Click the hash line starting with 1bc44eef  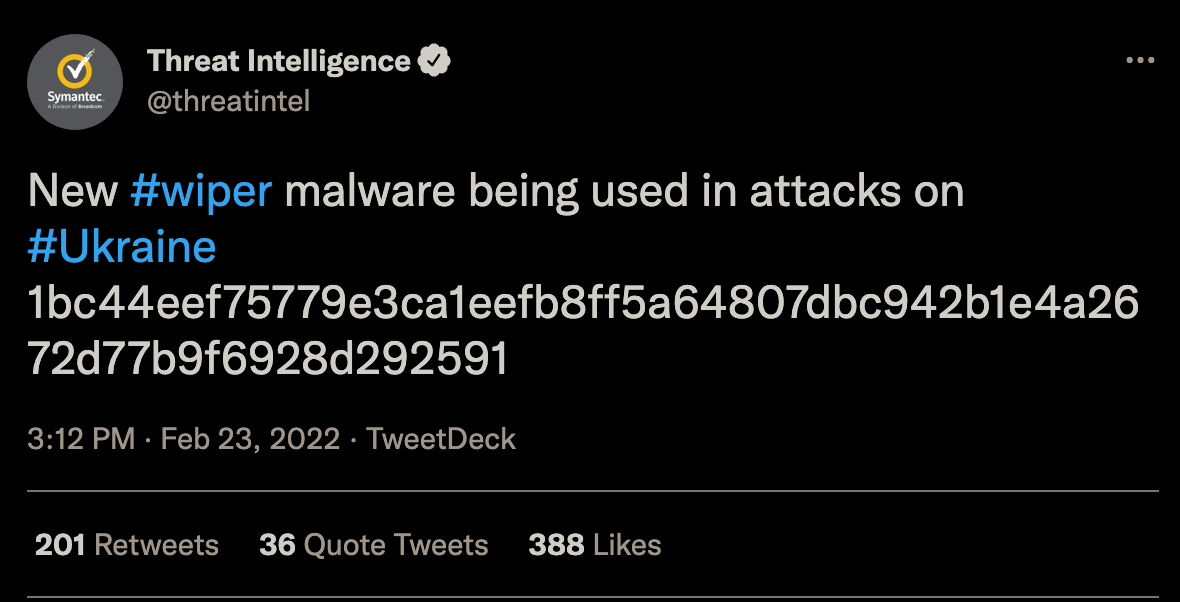click(x=585, y=304)
